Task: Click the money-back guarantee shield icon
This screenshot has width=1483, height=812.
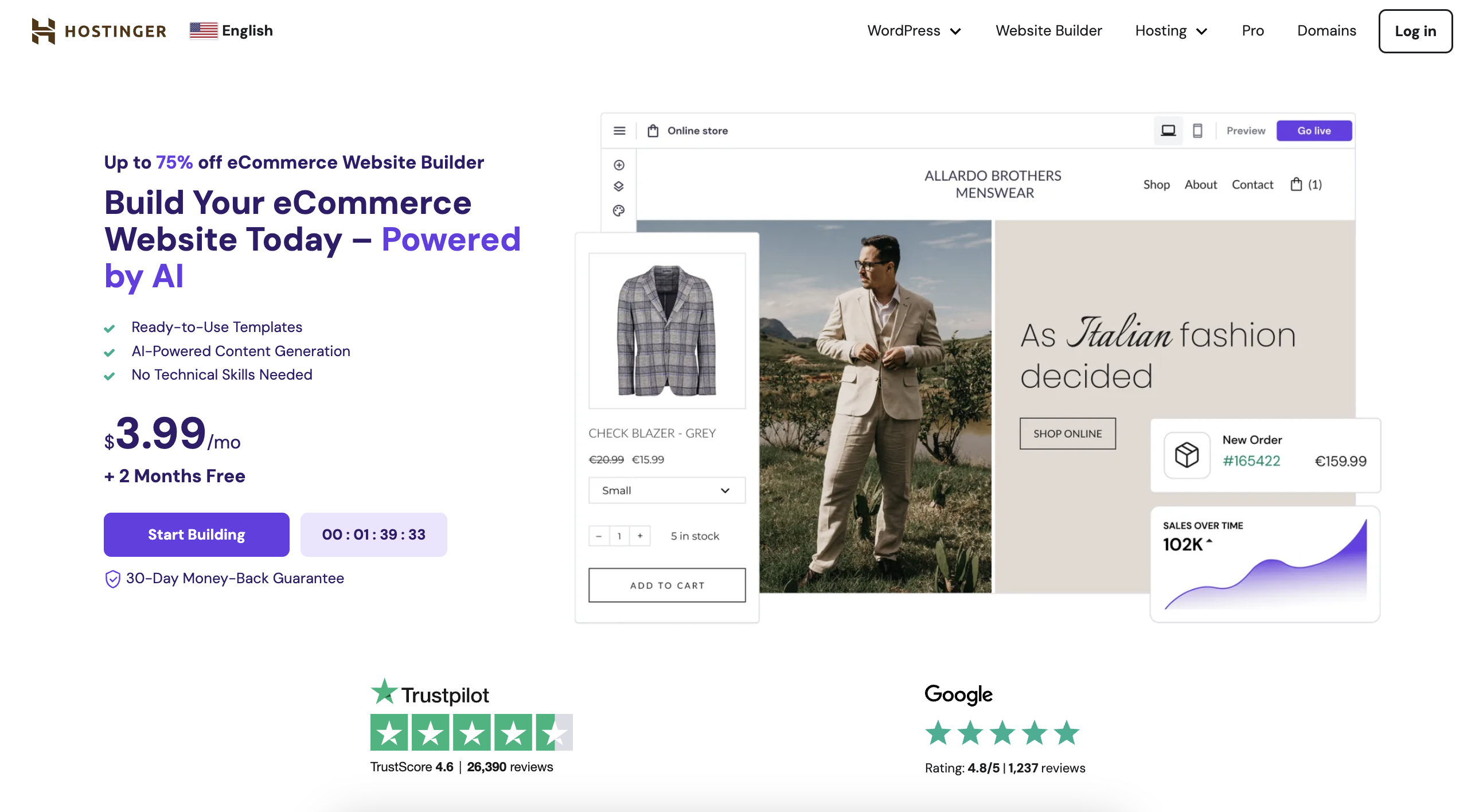Action: (113, 579)
